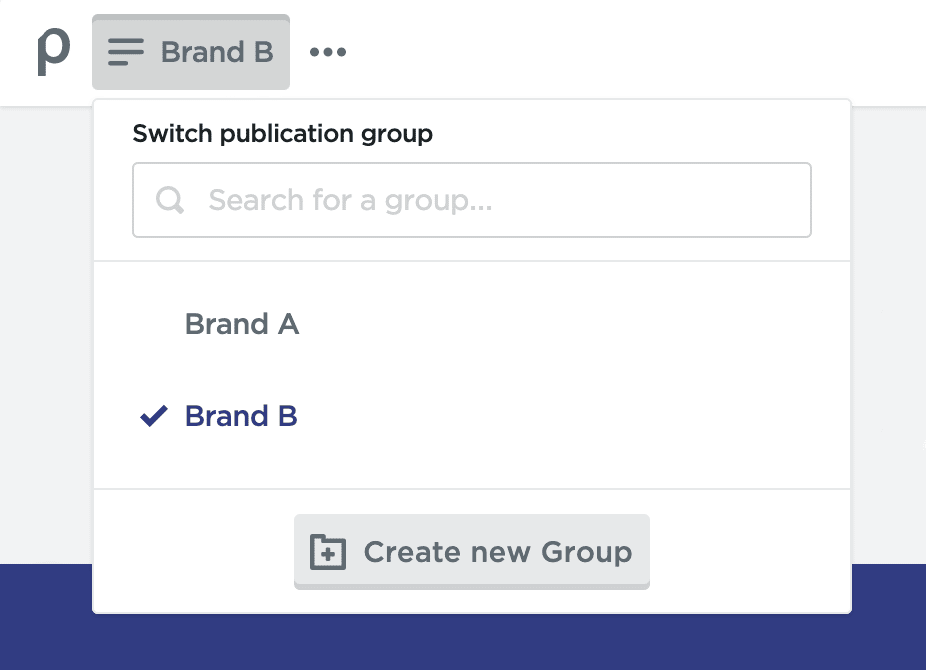Click the Search for a group field
This screenshot has height=670, width=926.
(471, 199)
